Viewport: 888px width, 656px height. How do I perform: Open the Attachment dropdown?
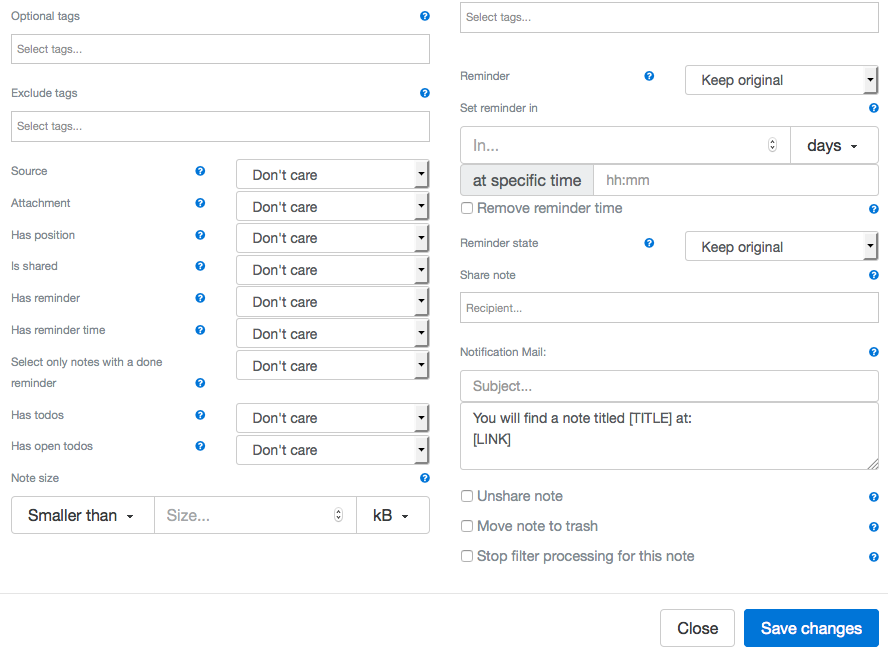point(333,207)
